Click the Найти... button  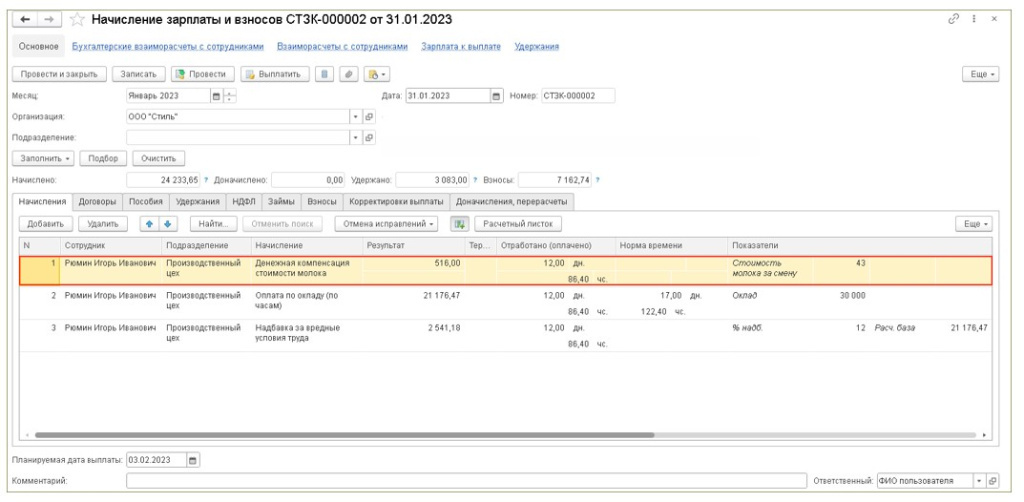click(x=213, y=224)
